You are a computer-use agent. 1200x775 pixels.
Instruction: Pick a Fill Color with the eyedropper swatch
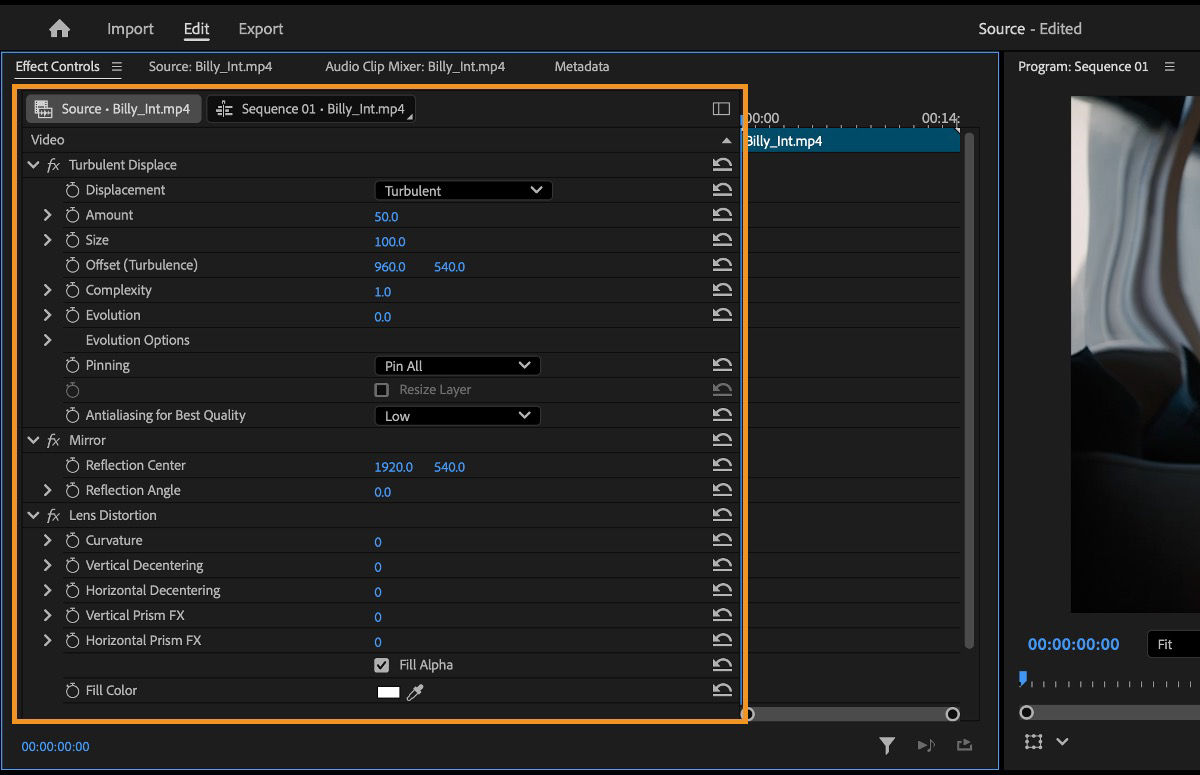416,691
